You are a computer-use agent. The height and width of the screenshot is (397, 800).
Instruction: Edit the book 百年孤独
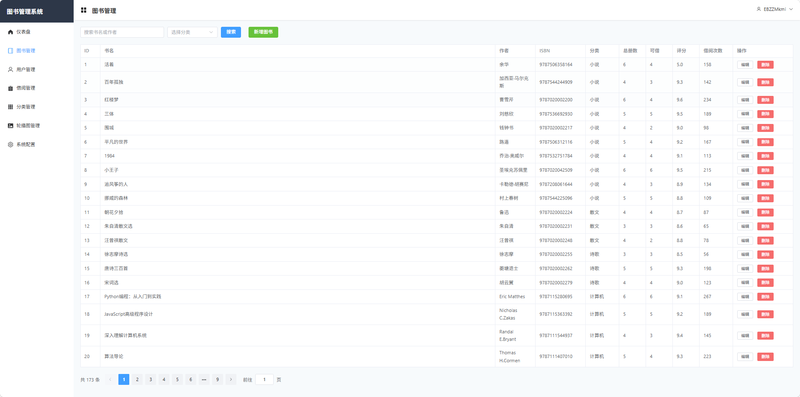pyautogui.click(x=745, y=82)
